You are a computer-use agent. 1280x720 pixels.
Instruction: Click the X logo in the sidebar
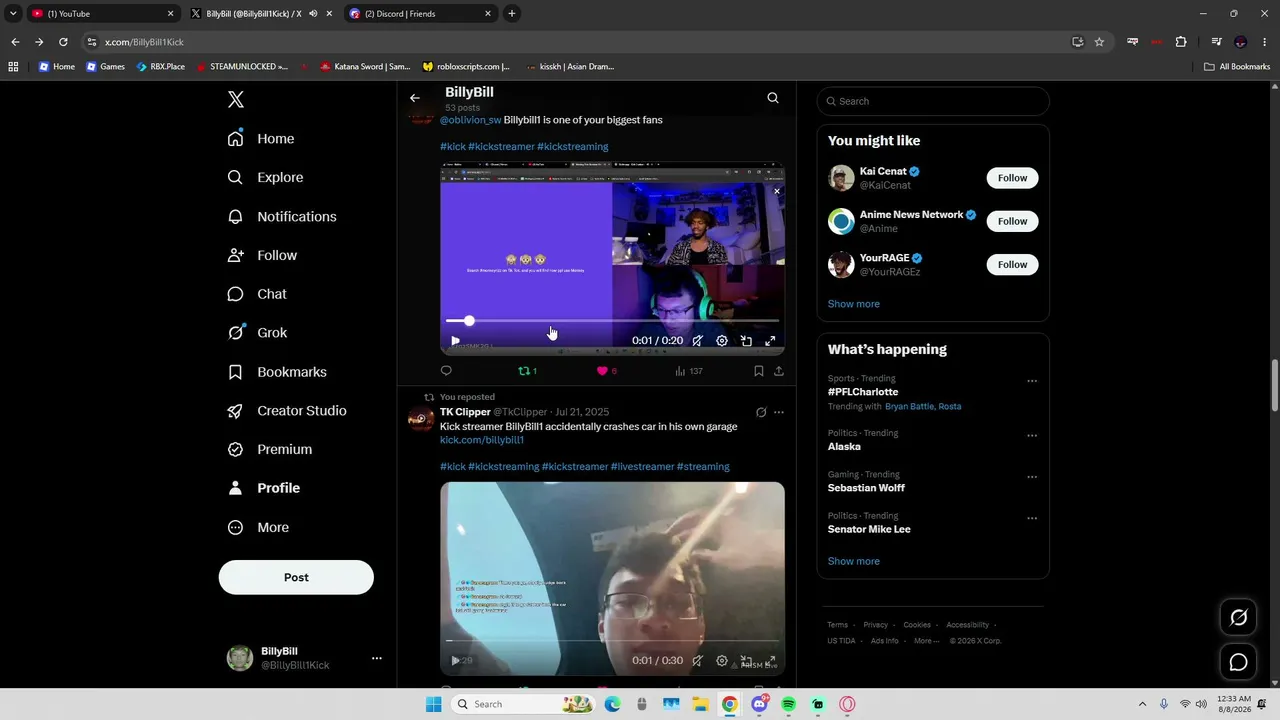tap(236, 99)
